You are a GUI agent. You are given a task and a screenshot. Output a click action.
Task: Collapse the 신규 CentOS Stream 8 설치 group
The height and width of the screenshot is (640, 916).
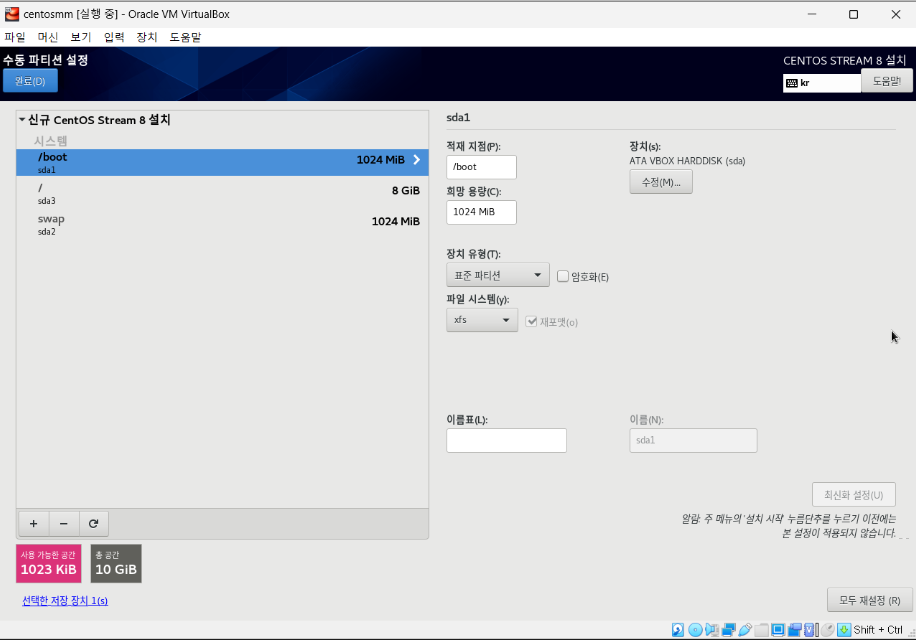pyautogui.click(x=22, y=120)
